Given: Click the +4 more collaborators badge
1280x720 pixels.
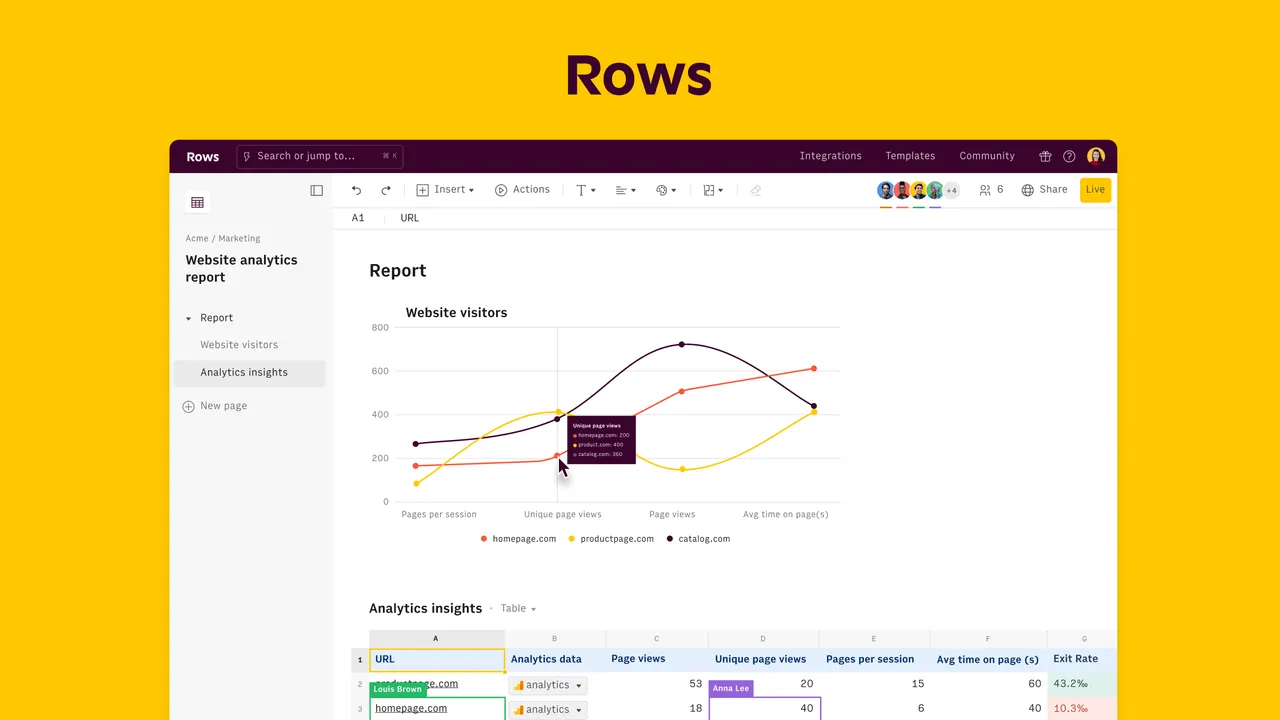Looking at the screenshot, I should [x=952, y=190].
